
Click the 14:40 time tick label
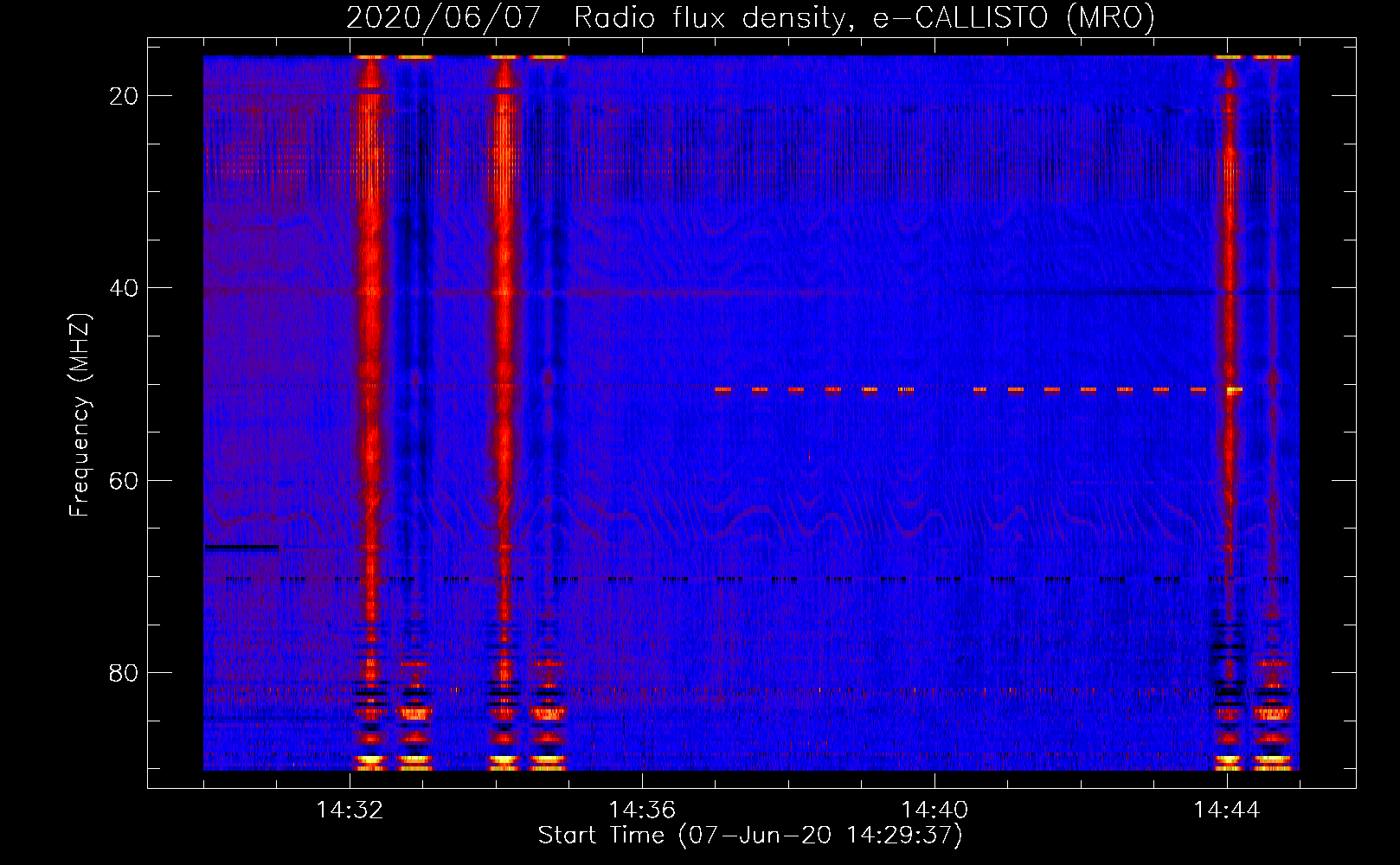pos(934,811)
